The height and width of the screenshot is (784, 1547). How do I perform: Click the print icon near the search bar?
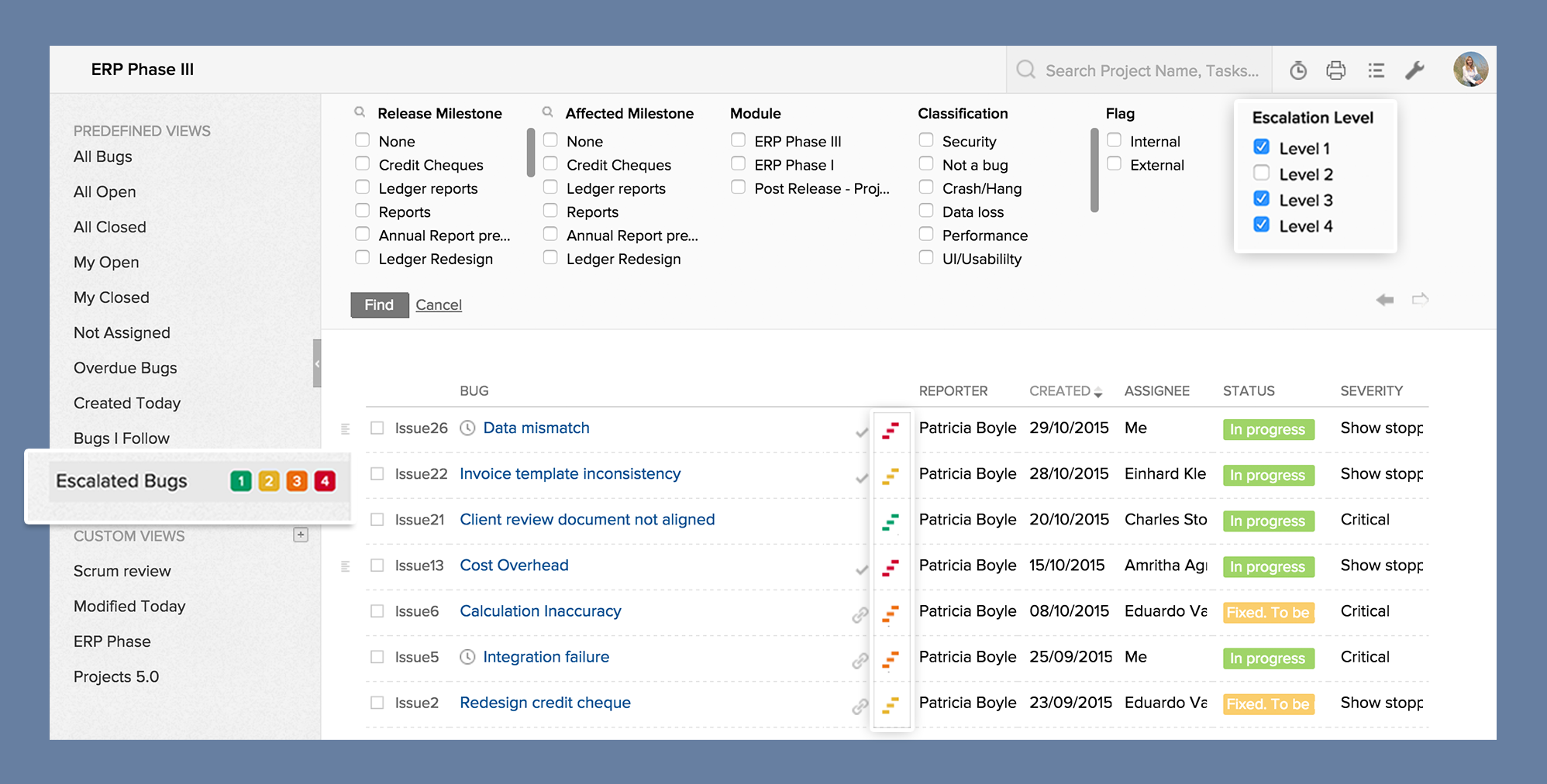coord(1336,70)
